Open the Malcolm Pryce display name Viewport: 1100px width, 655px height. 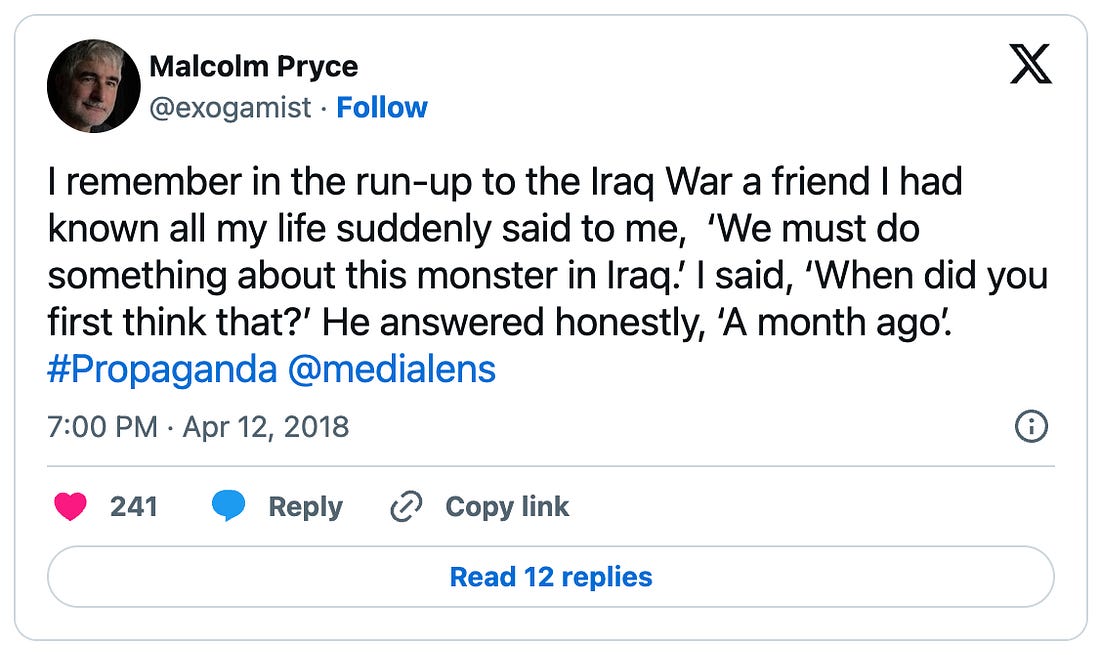(253, 67)
